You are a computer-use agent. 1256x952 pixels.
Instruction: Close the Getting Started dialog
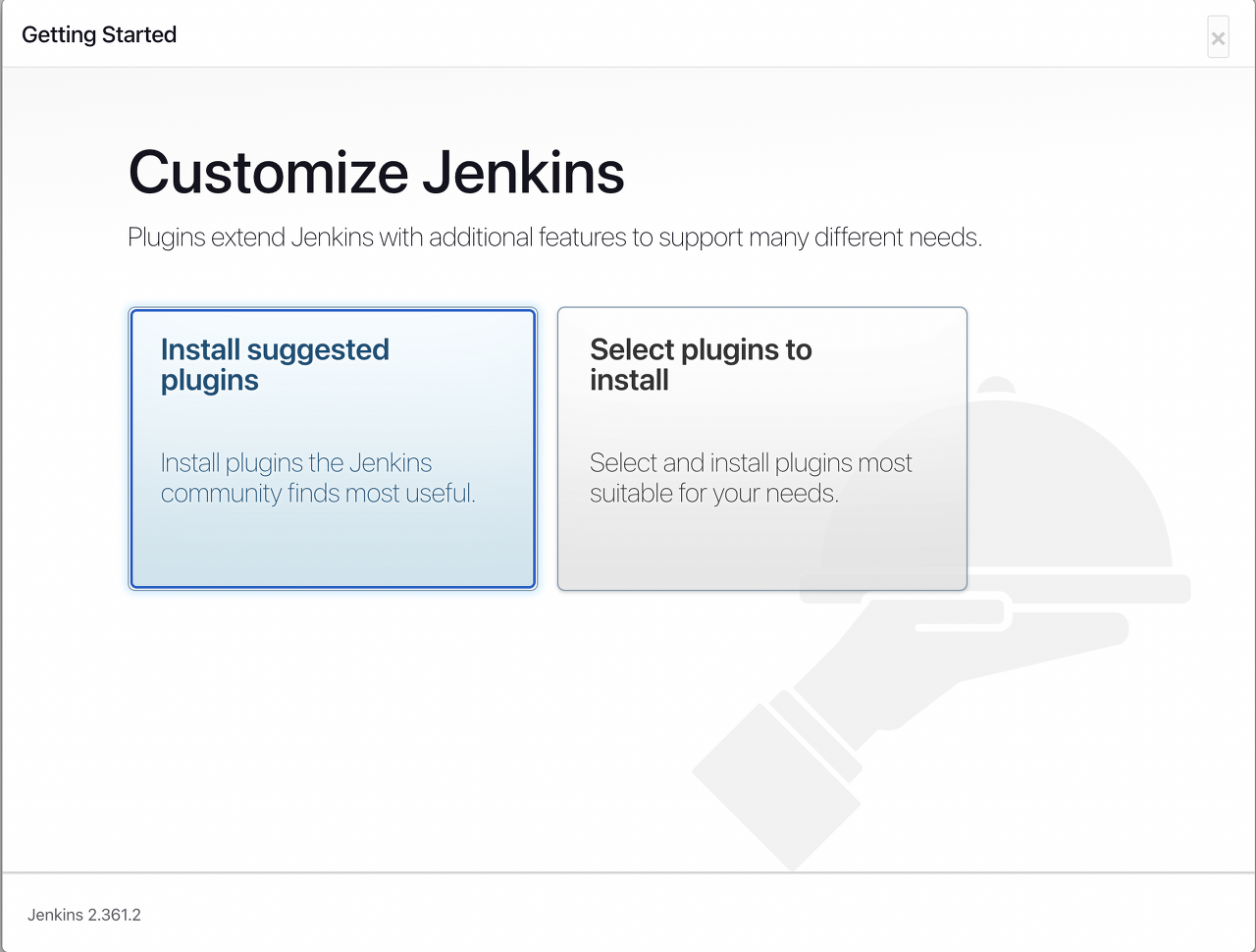1218,37
